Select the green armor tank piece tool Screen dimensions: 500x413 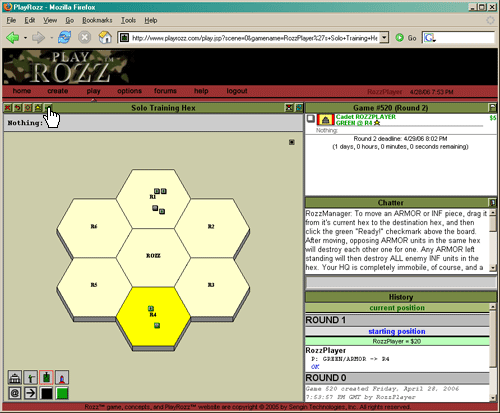click(x=46, y=378)
